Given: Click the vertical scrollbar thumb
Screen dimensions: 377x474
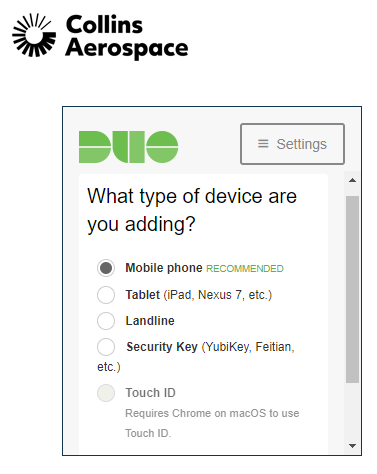Looking at the screenshot, I should [352, 289].
